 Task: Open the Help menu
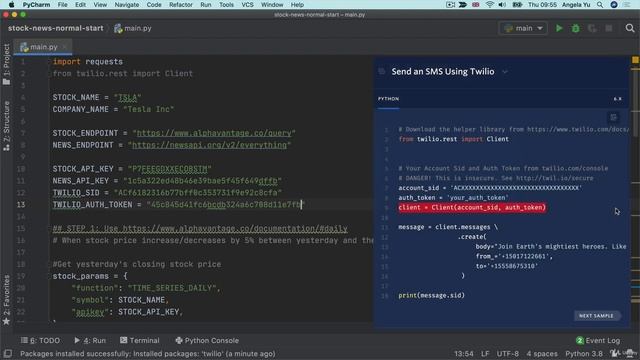(297, 4)
